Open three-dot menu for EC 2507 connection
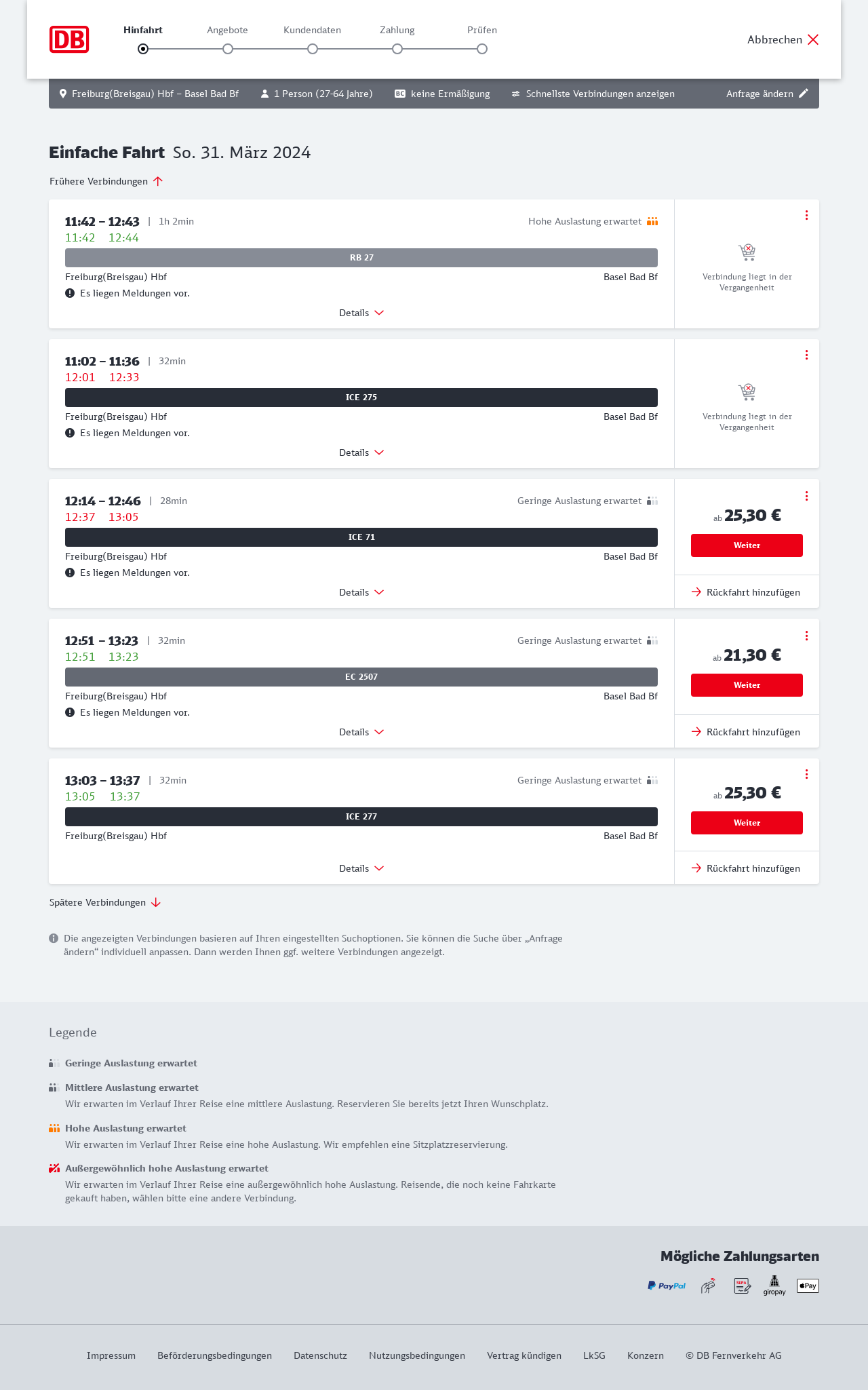The width and height of the screenshot is (868, 1390). pos(806,636)
